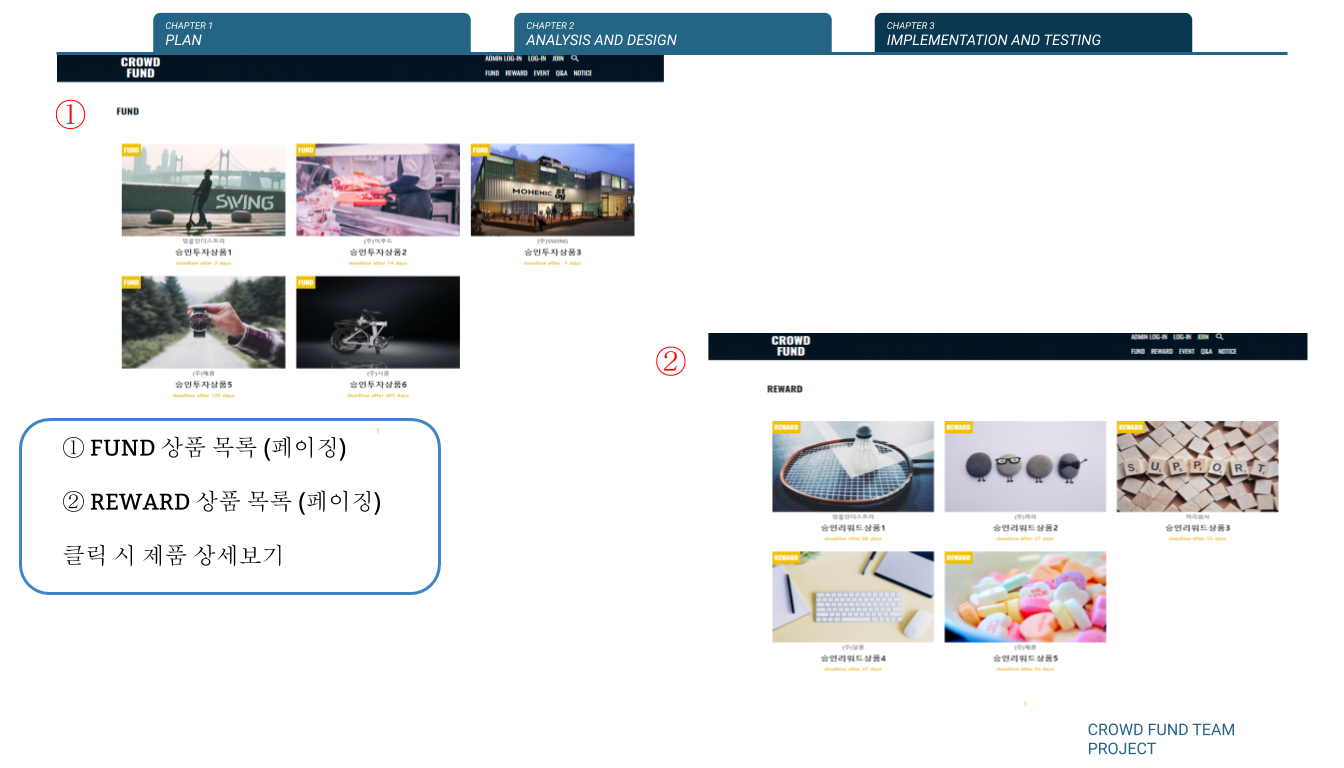Open Chapter 2 ANALYSIS AND DESIGN tab
Image resolution: width=1344 pixels, height=768 pixels.
[x=673, y=33]
